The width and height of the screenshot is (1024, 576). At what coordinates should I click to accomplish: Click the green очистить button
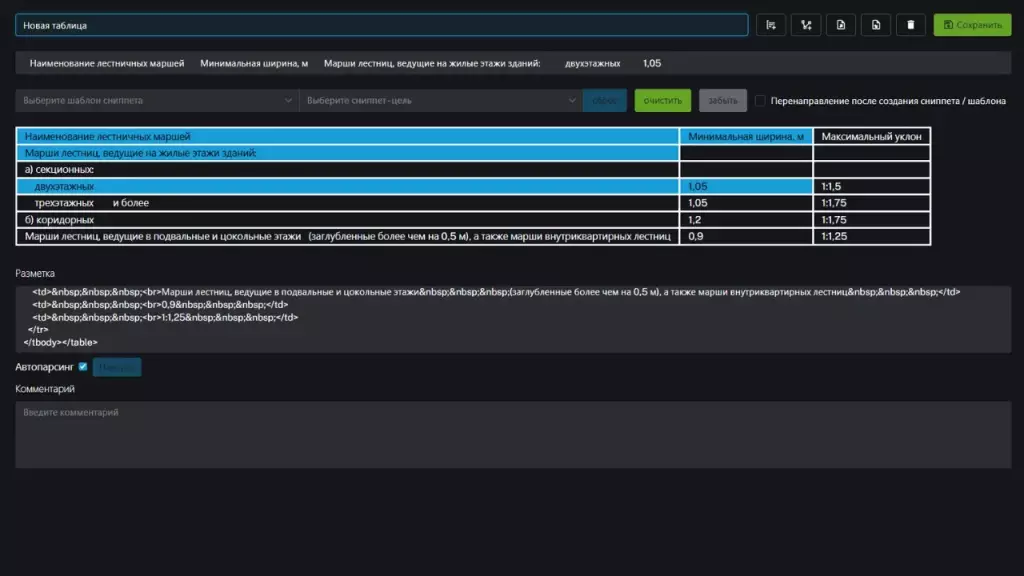662,101
